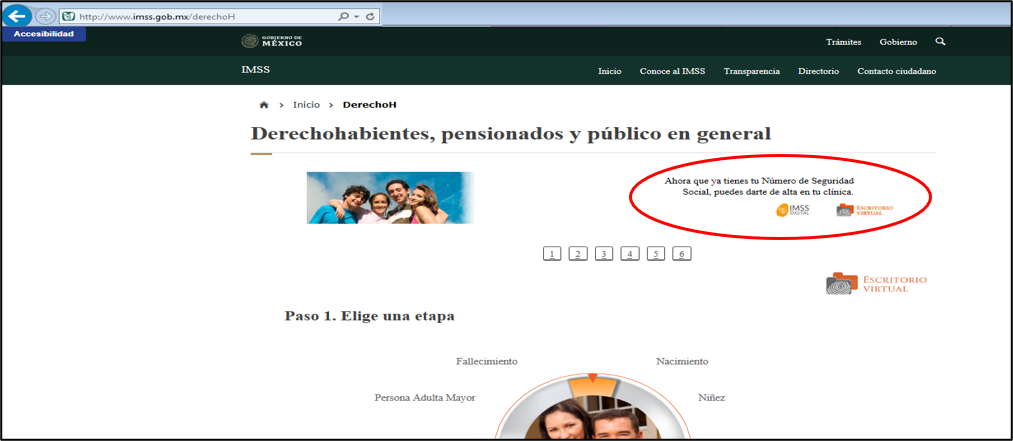Click the orange selector segment on stage wheel

point(592,387)
